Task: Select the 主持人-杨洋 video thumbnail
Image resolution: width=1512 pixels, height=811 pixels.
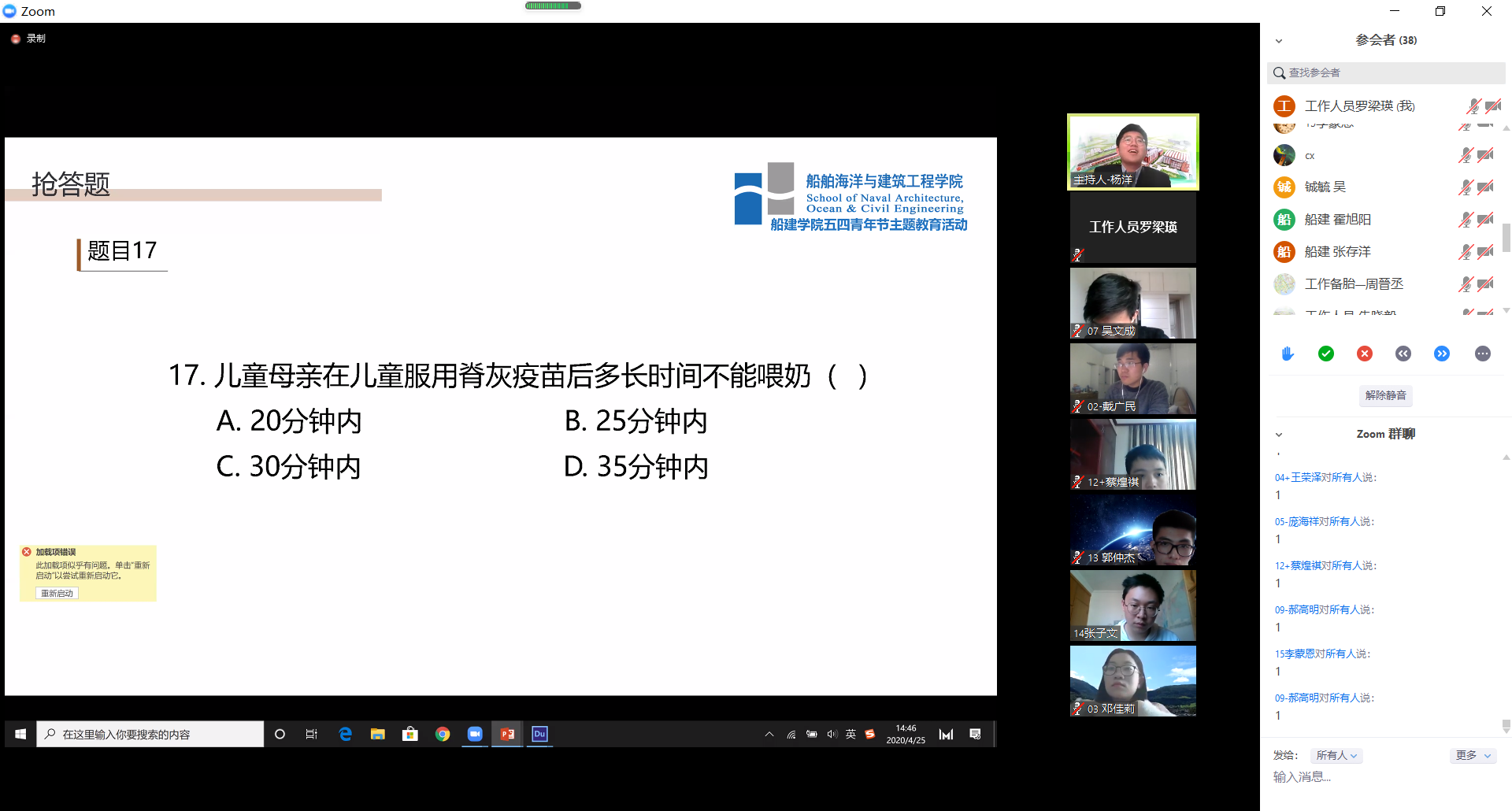Action: pyautogui.click(x=1132, y=151)
